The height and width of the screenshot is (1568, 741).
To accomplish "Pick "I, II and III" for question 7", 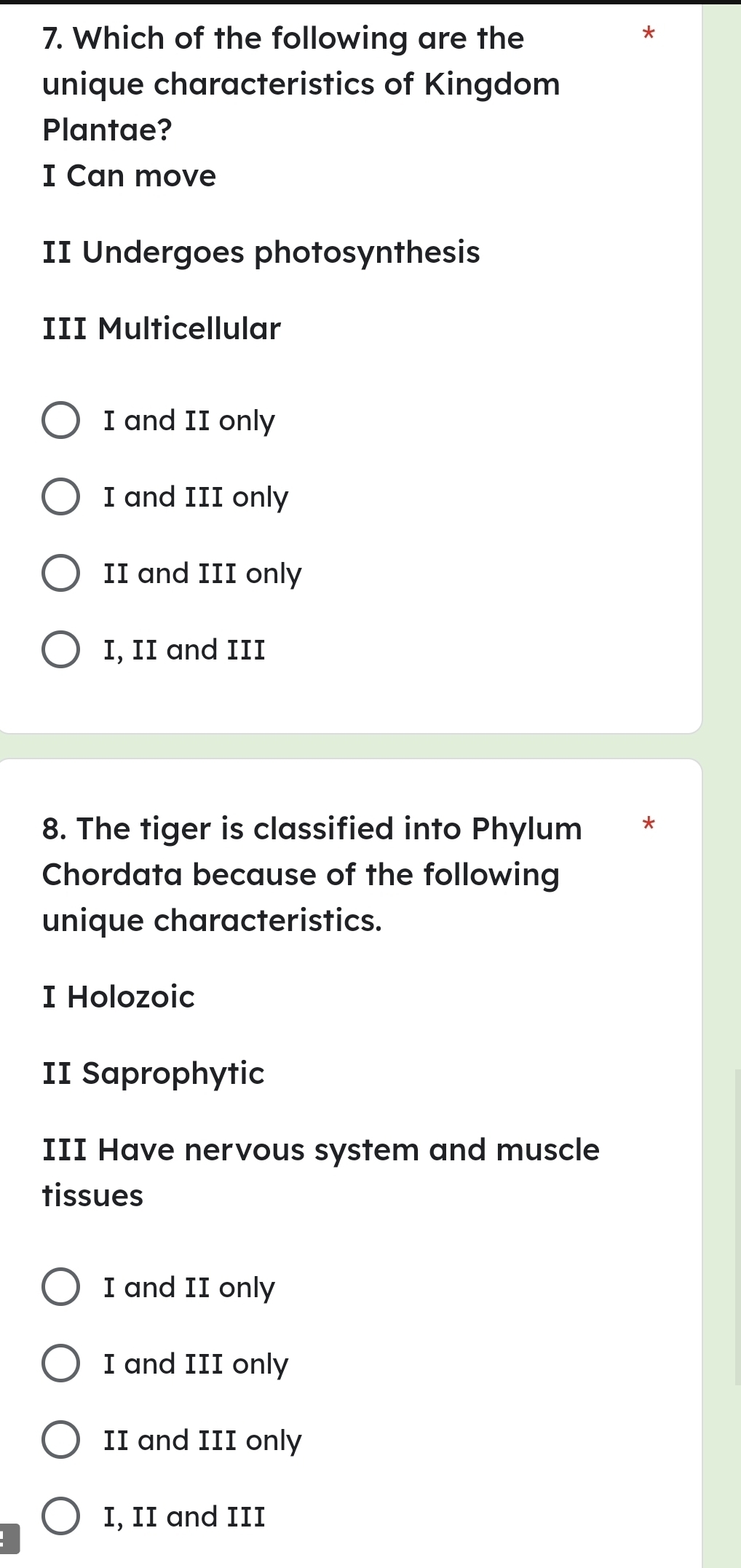I will click(x=61, y=650).
